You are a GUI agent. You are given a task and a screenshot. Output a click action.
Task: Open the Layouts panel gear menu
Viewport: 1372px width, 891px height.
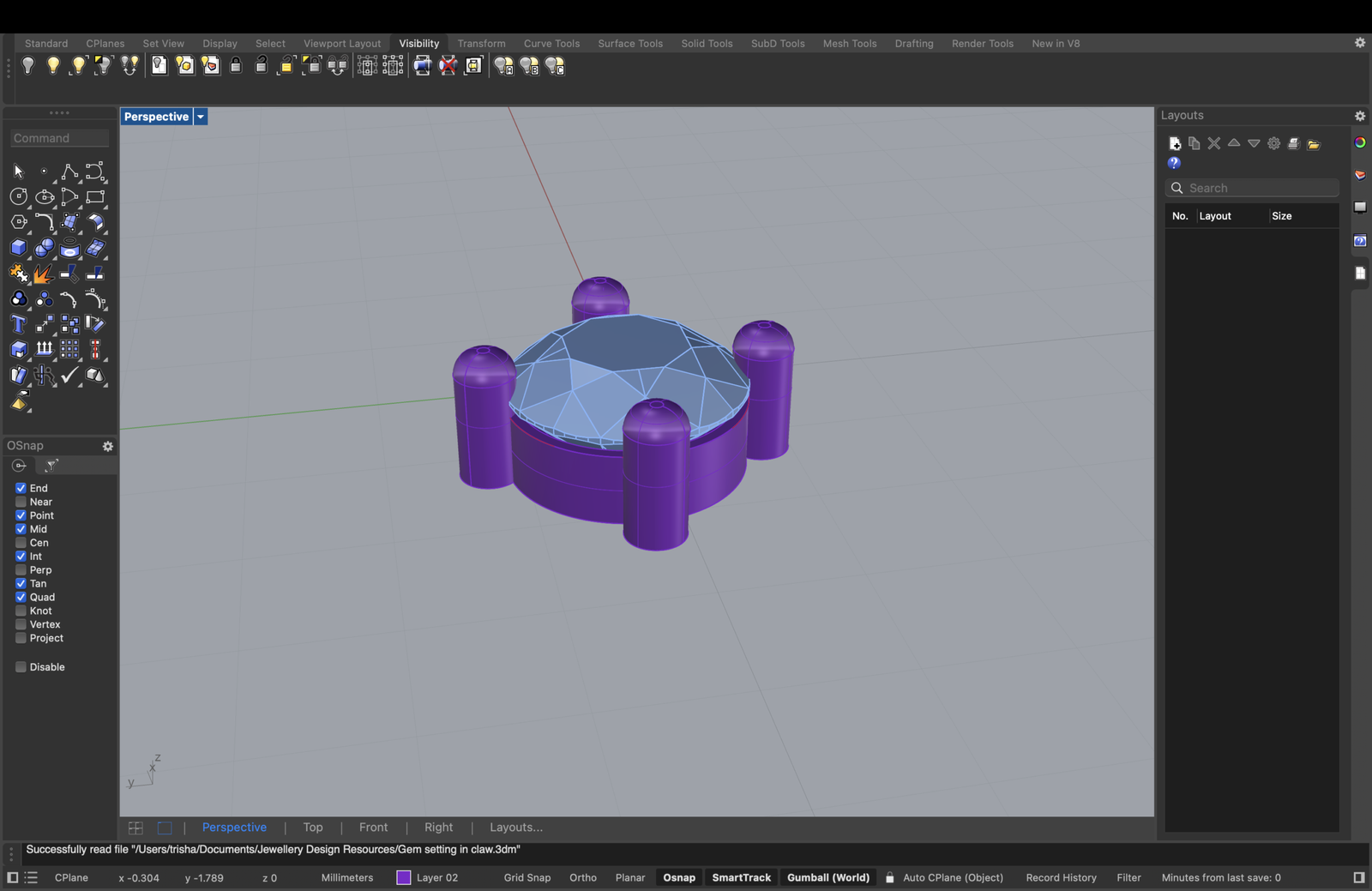click(x=1360, y=116)
